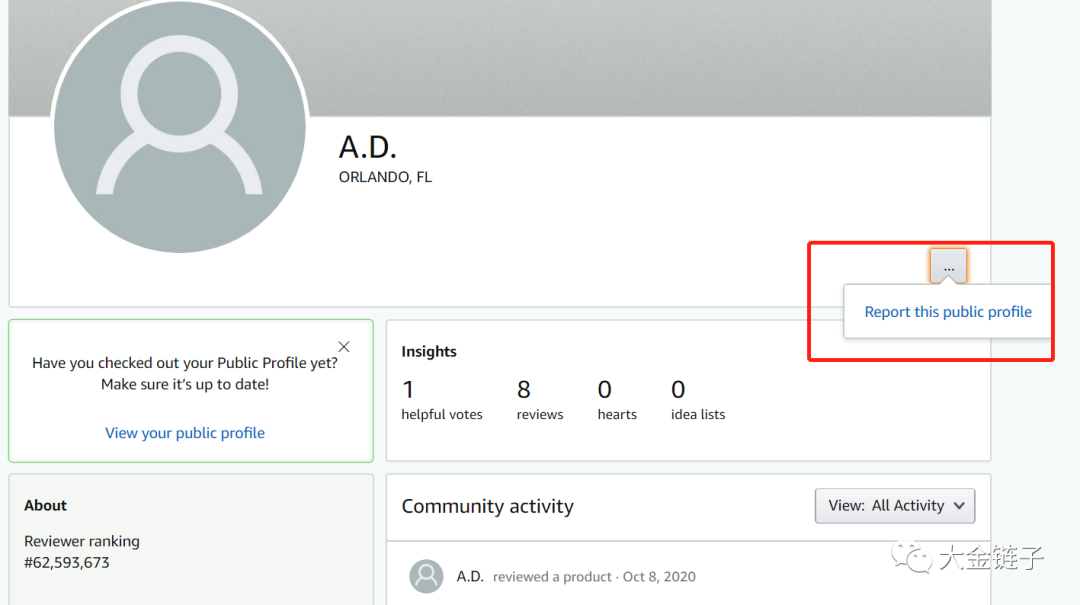Expand the View: All Activity dropdown
The width and height of the screenshot is (1080, 605).
(895, 506)
